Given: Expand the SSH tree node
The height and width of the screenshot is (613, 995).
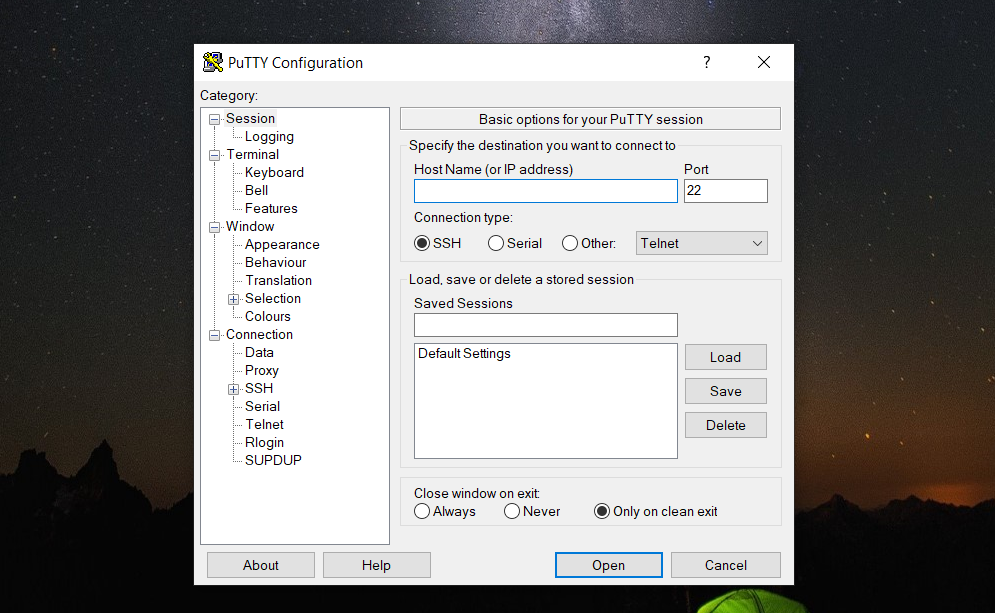Looking at the screenshot, I should [234, 389].
